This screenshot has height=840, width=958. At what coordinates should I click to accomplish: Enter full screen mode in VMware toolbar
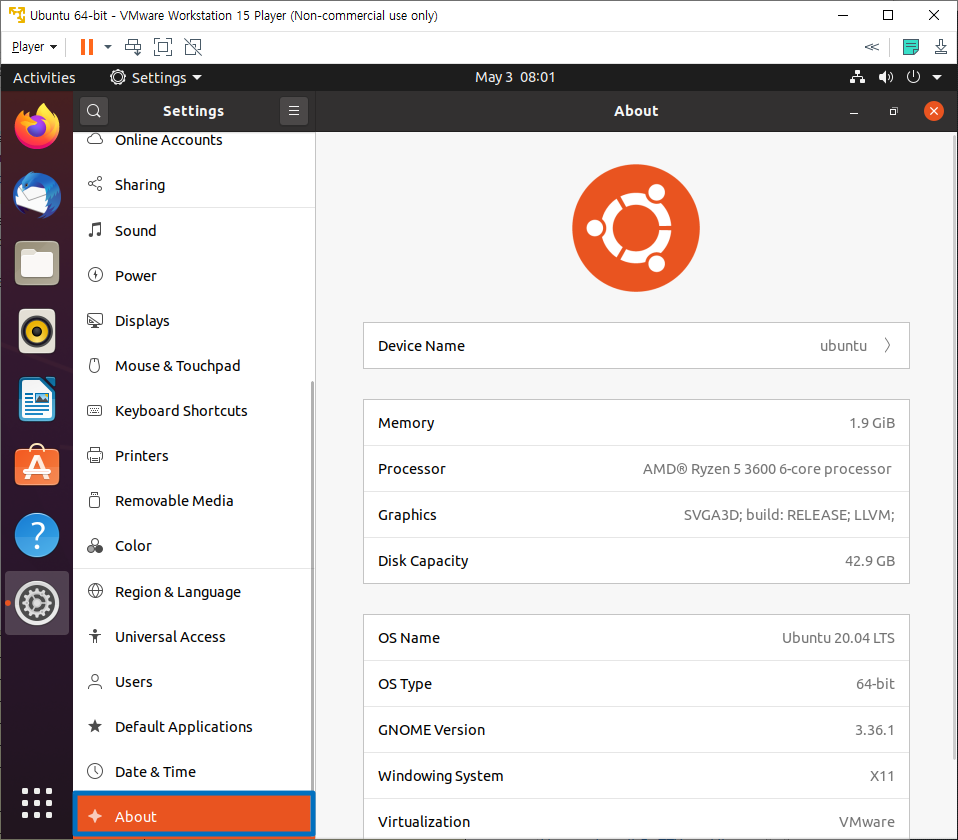[x=163, y=47]
